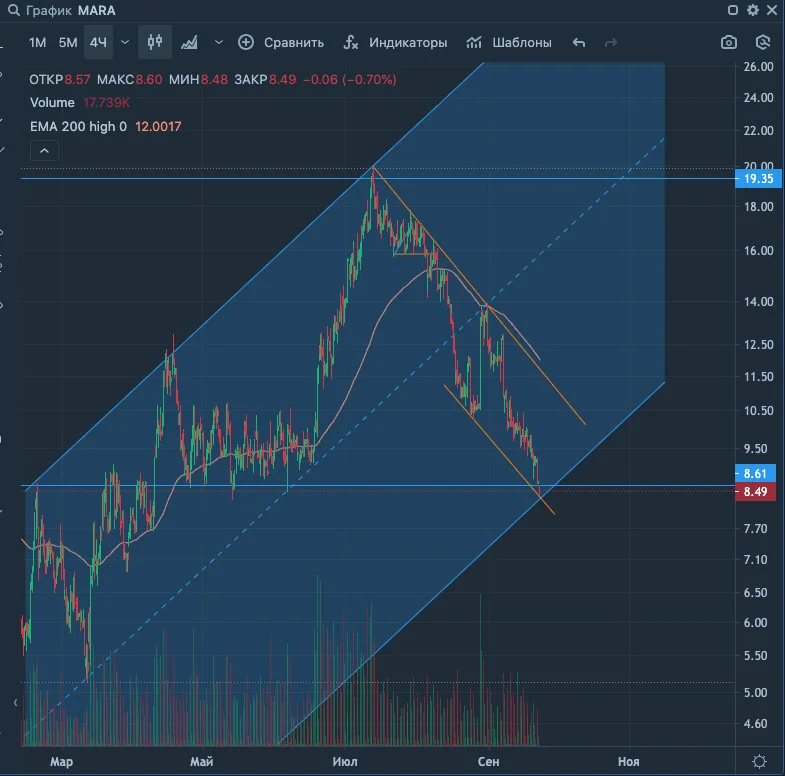
Task: Click the МАКС 8.60 high value
Action: click(130, 80)
